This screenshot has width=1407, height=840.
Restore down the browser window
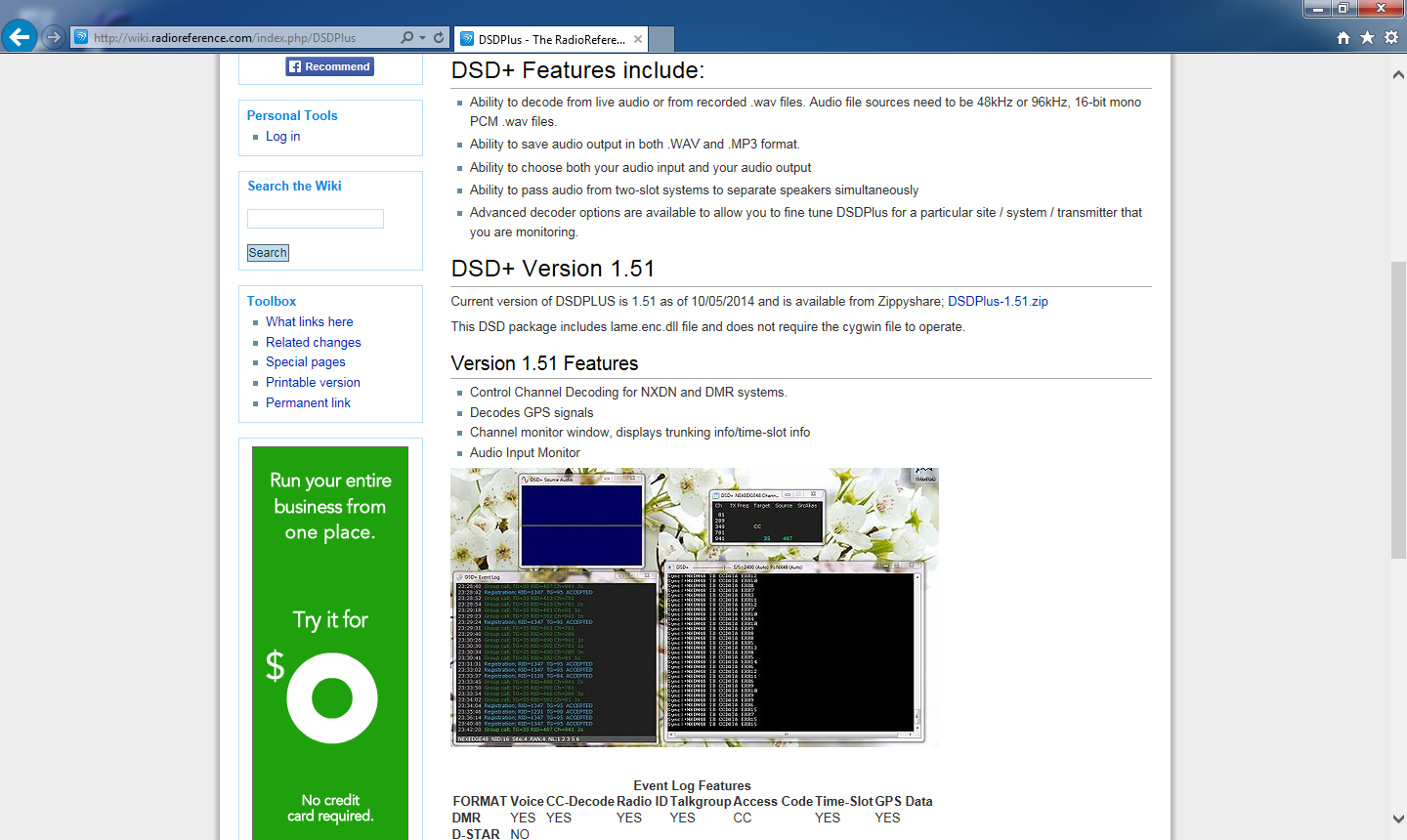coord(1343,9)
